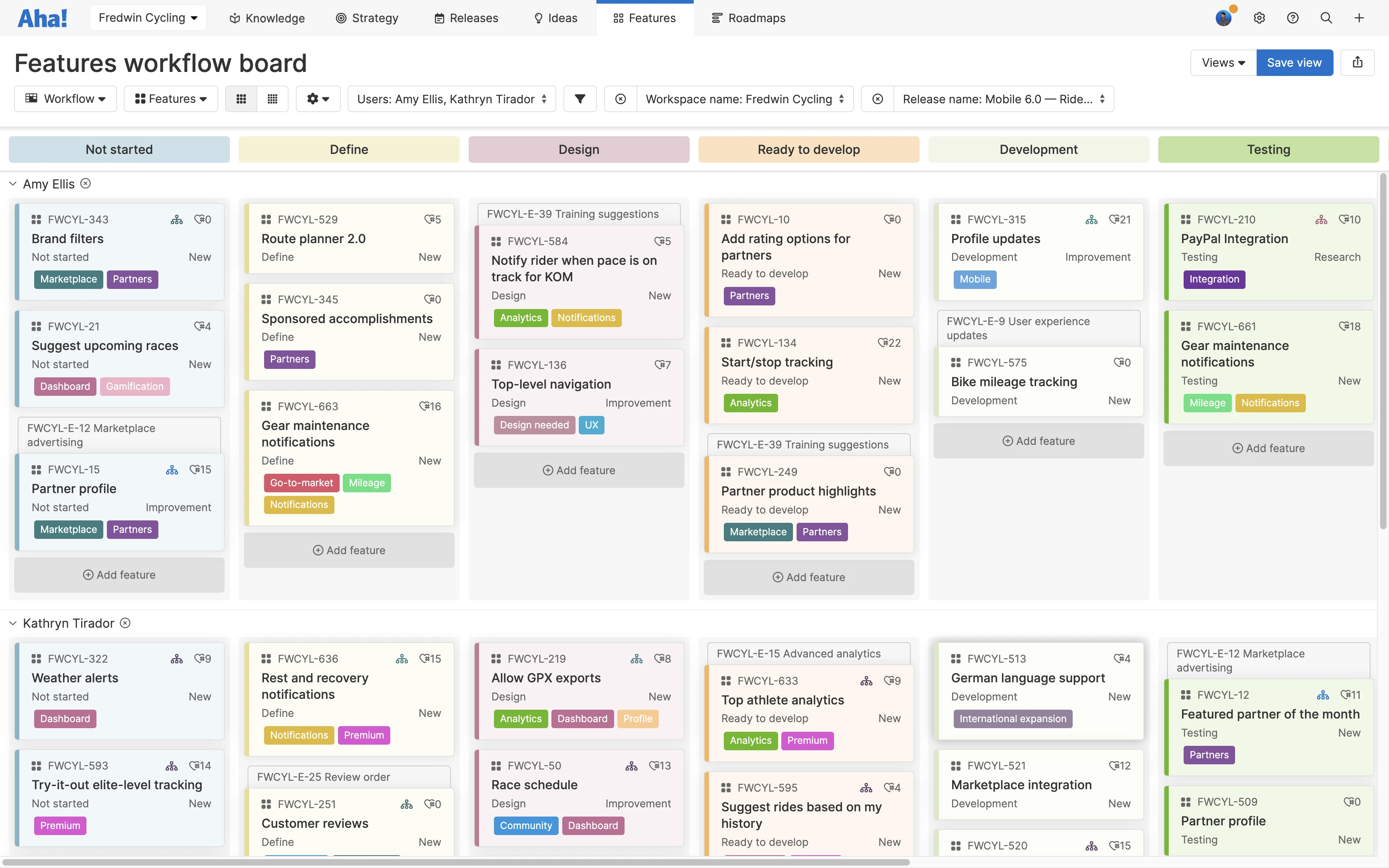The width and height of the screenshot is (1389, 868).
Task: Click the share icon next to Save view
Action: 1358,63
